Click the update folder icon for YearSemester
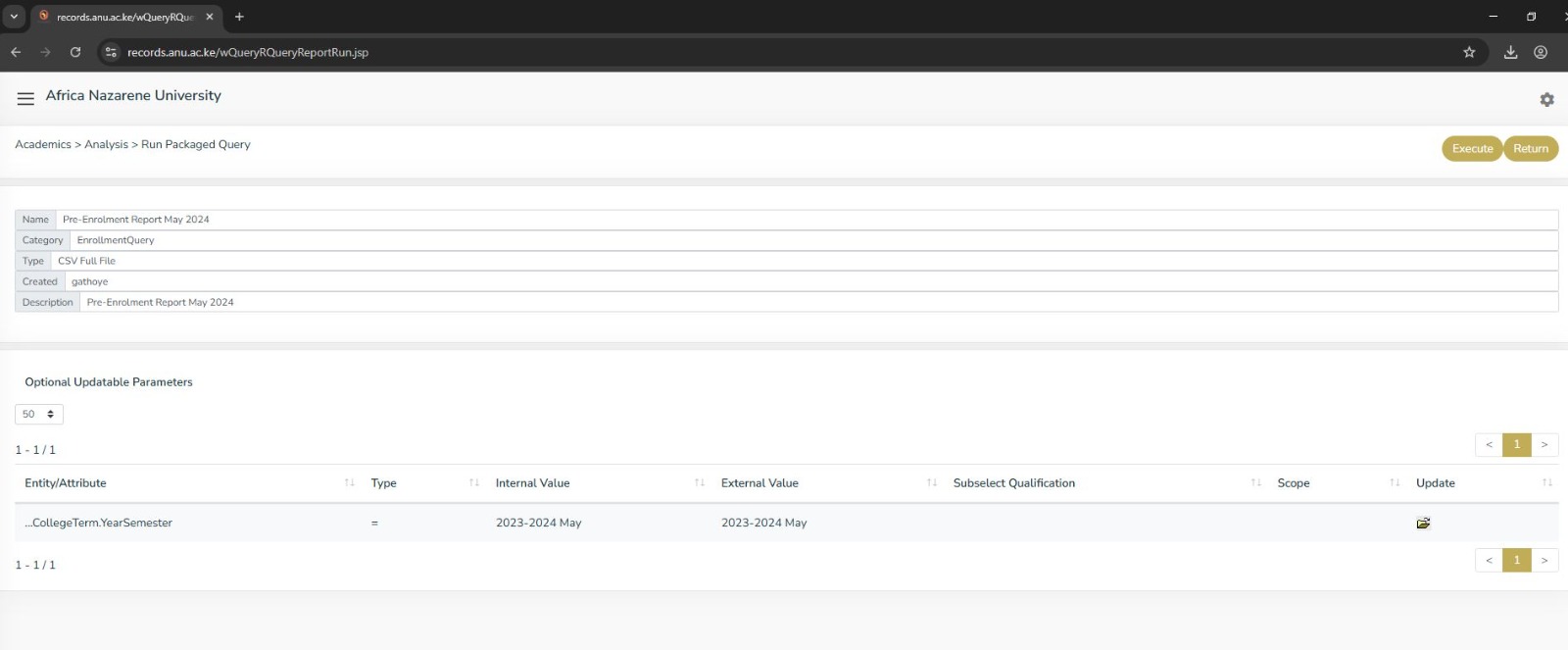 (1423, 524)
